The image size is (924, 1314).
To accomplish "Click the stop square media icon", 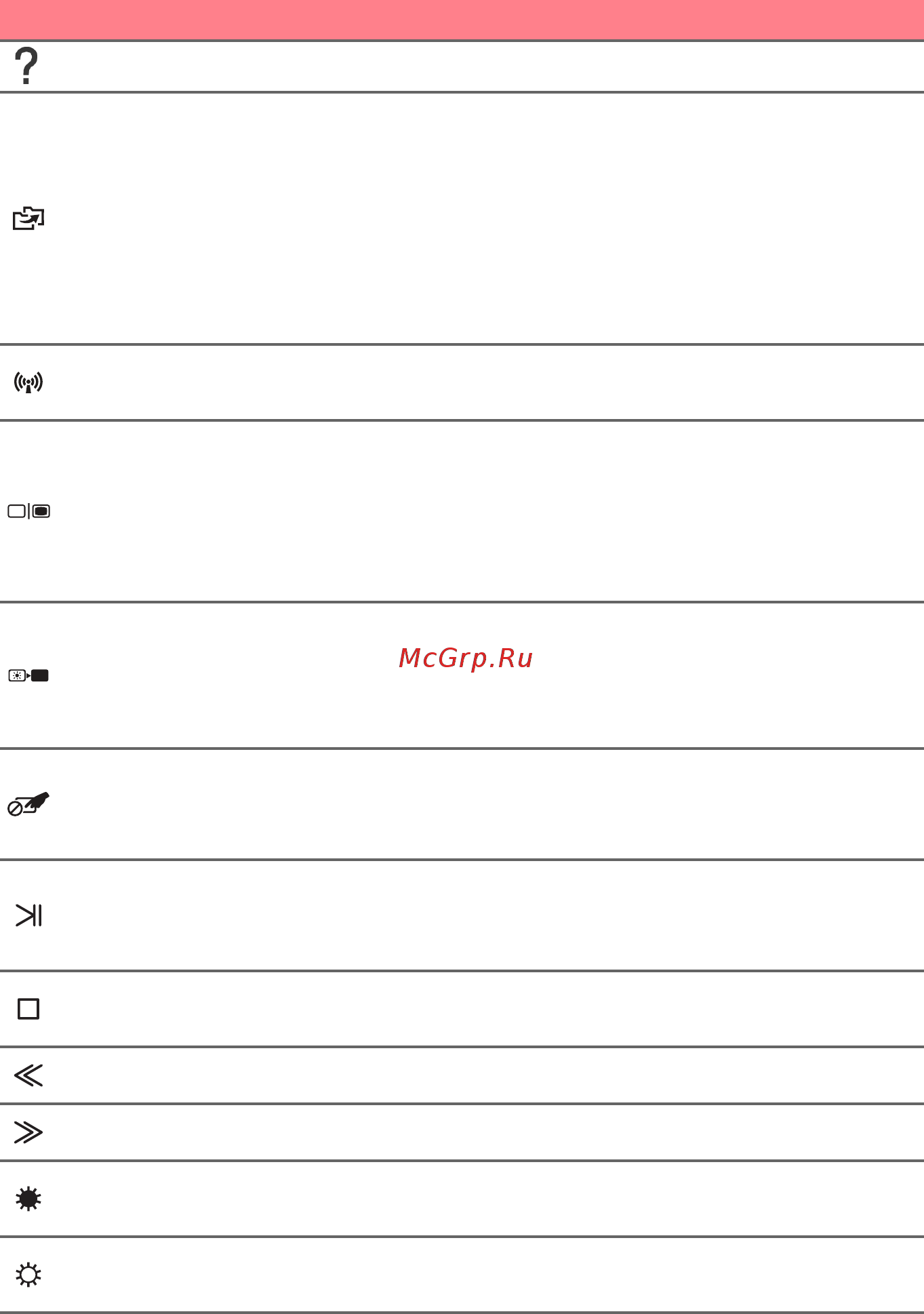I will (x=28, y=1009).
